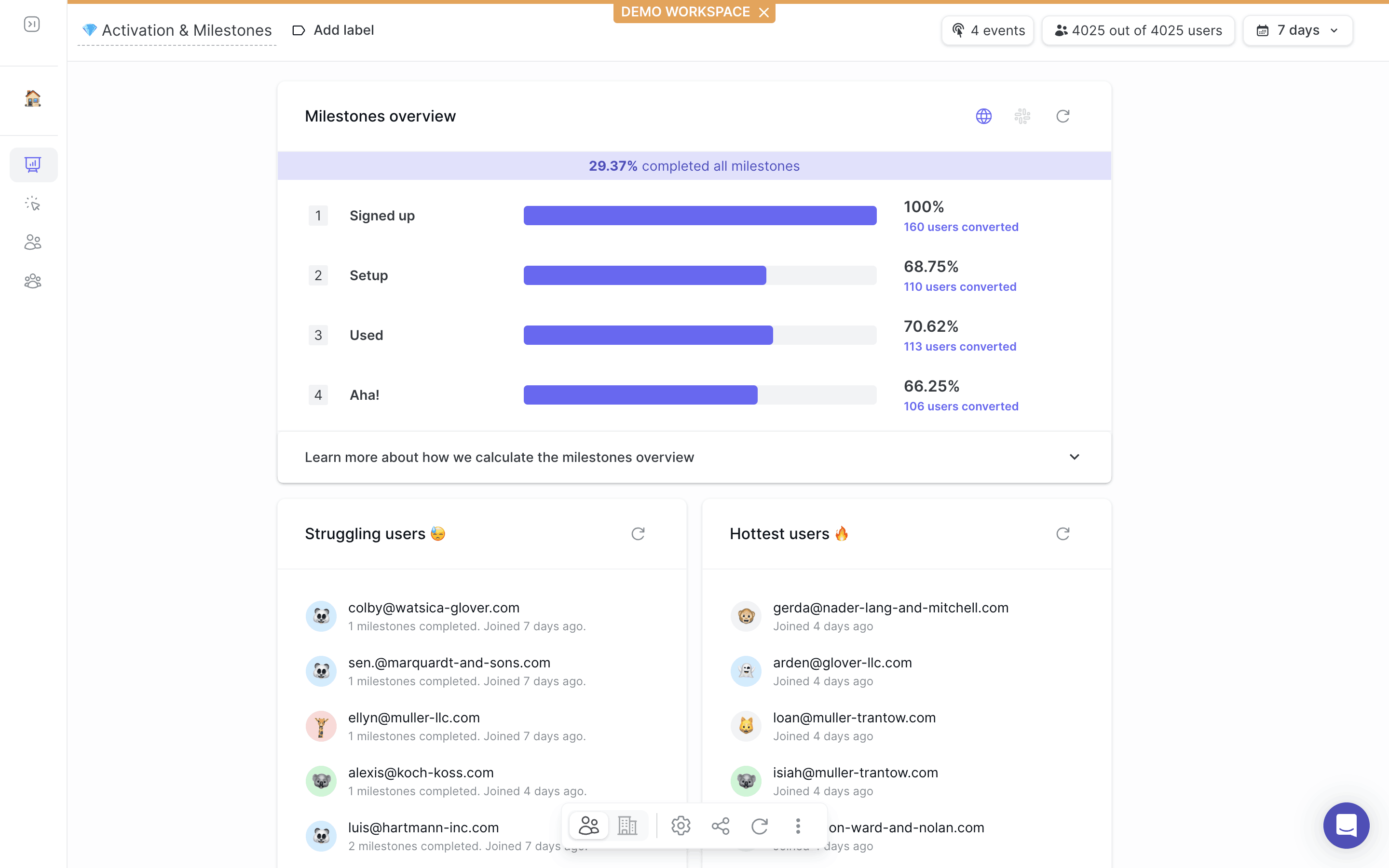Open the users icon in left sidebar
Viewport: 1389px width, 868px height.
tap(33, 242)
